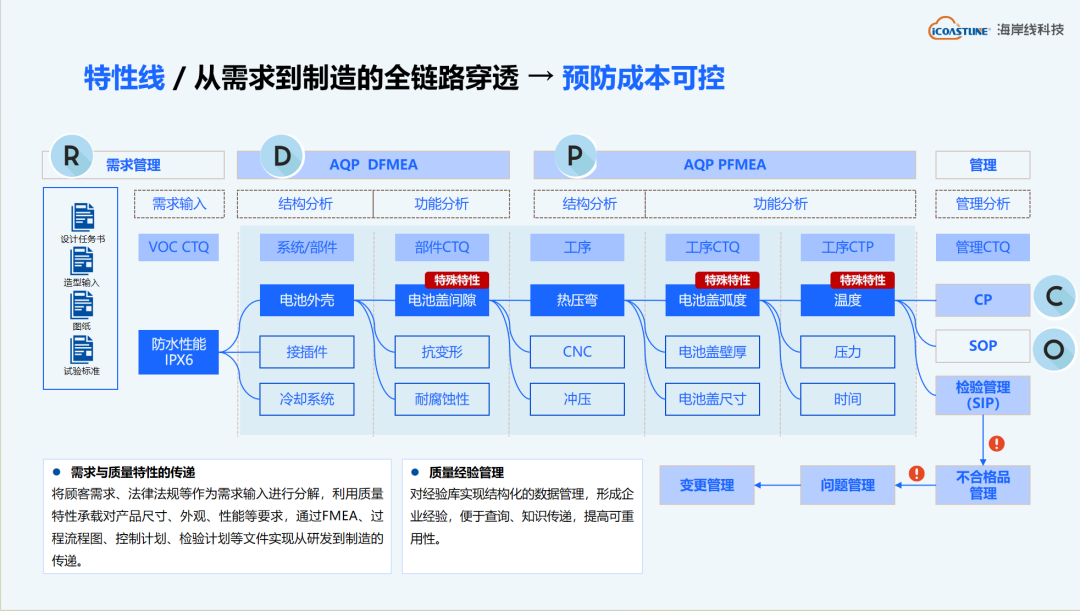The height and width of the screenshot is (611, 1080).
Task: Select the 接插件 node
Action: coord(307,352)
